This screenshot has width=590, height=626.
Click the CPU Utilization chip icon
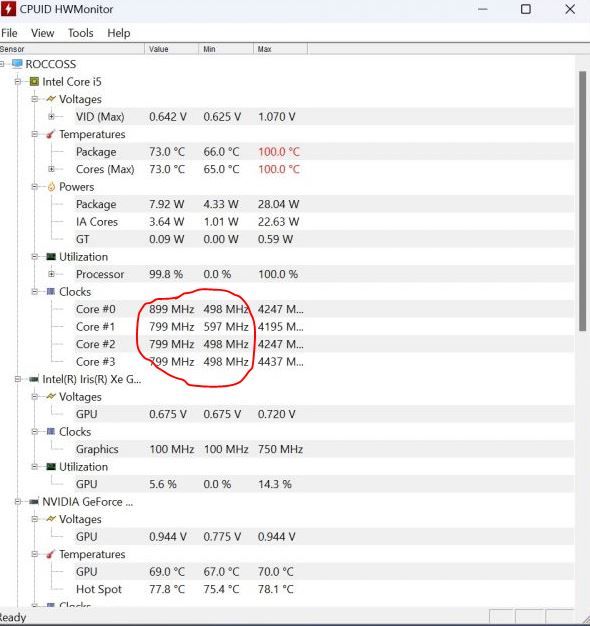tap(51, 257)
